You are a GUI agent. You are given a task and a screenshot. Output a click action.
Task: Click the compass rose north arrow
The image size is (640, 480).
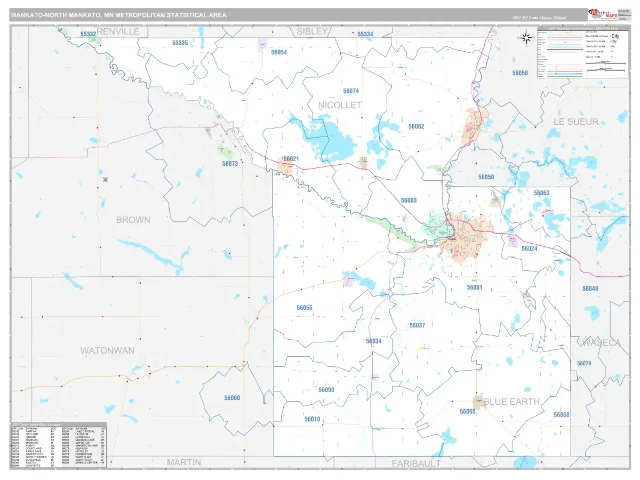click(x=526, y=38)
